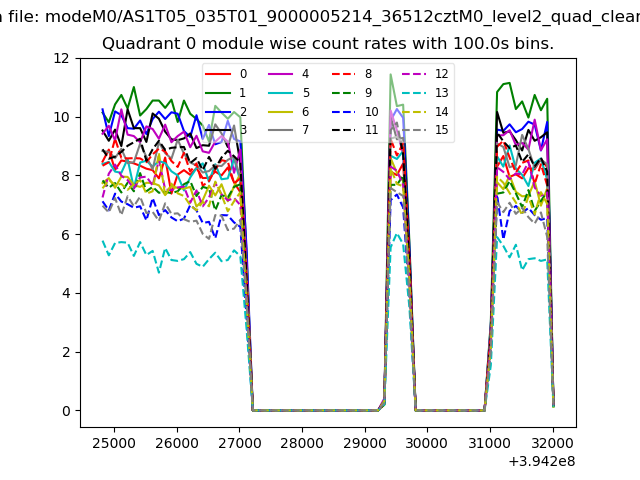
Task: Click the magenta dashed legend entry 12
Action: [x=423, y=74]
